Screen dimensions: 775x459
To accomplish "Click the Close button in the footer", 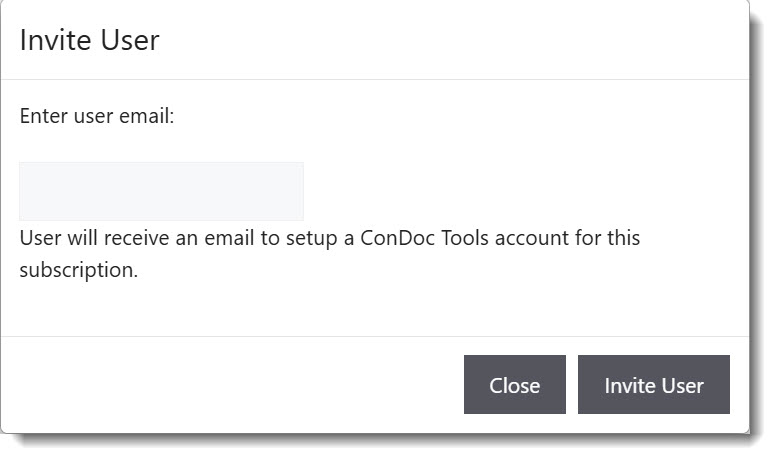I will [x=514, y=385].
